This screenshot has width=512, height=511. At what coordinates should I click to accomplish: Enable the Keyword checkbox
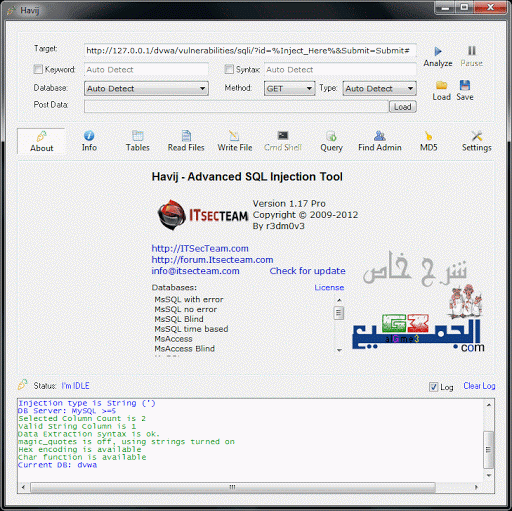pos(38,69)
